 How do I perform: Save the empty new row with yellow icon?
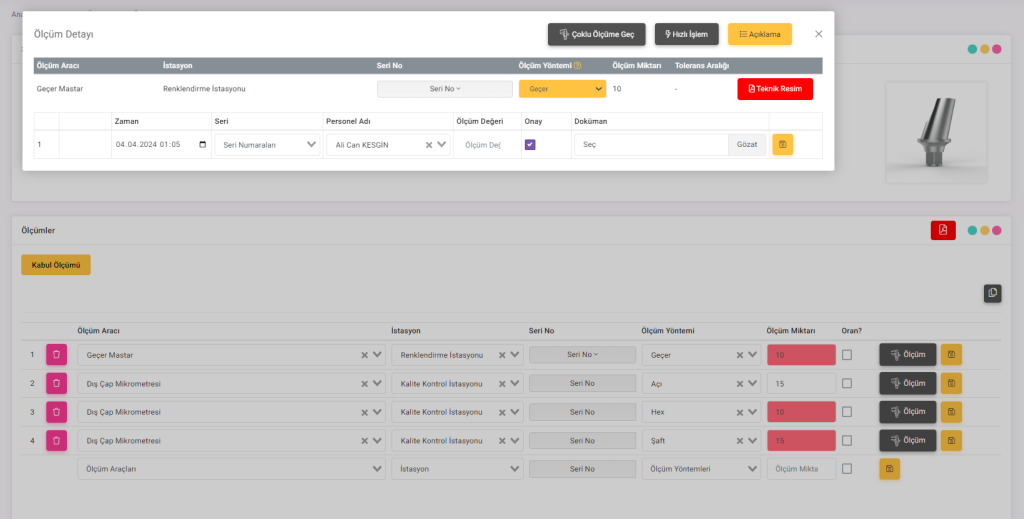click(889, 468)
